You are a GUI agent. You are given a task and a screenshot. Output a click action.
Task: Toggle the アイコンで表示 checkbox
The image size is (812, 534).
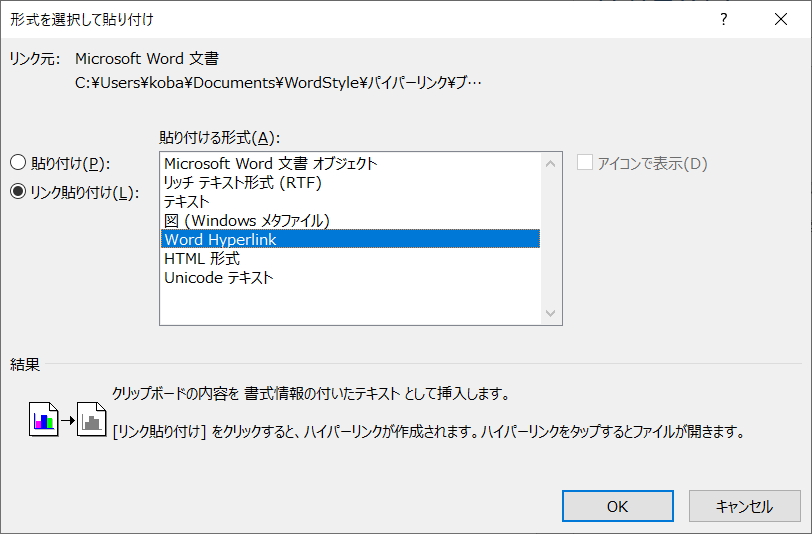[585, 163]
